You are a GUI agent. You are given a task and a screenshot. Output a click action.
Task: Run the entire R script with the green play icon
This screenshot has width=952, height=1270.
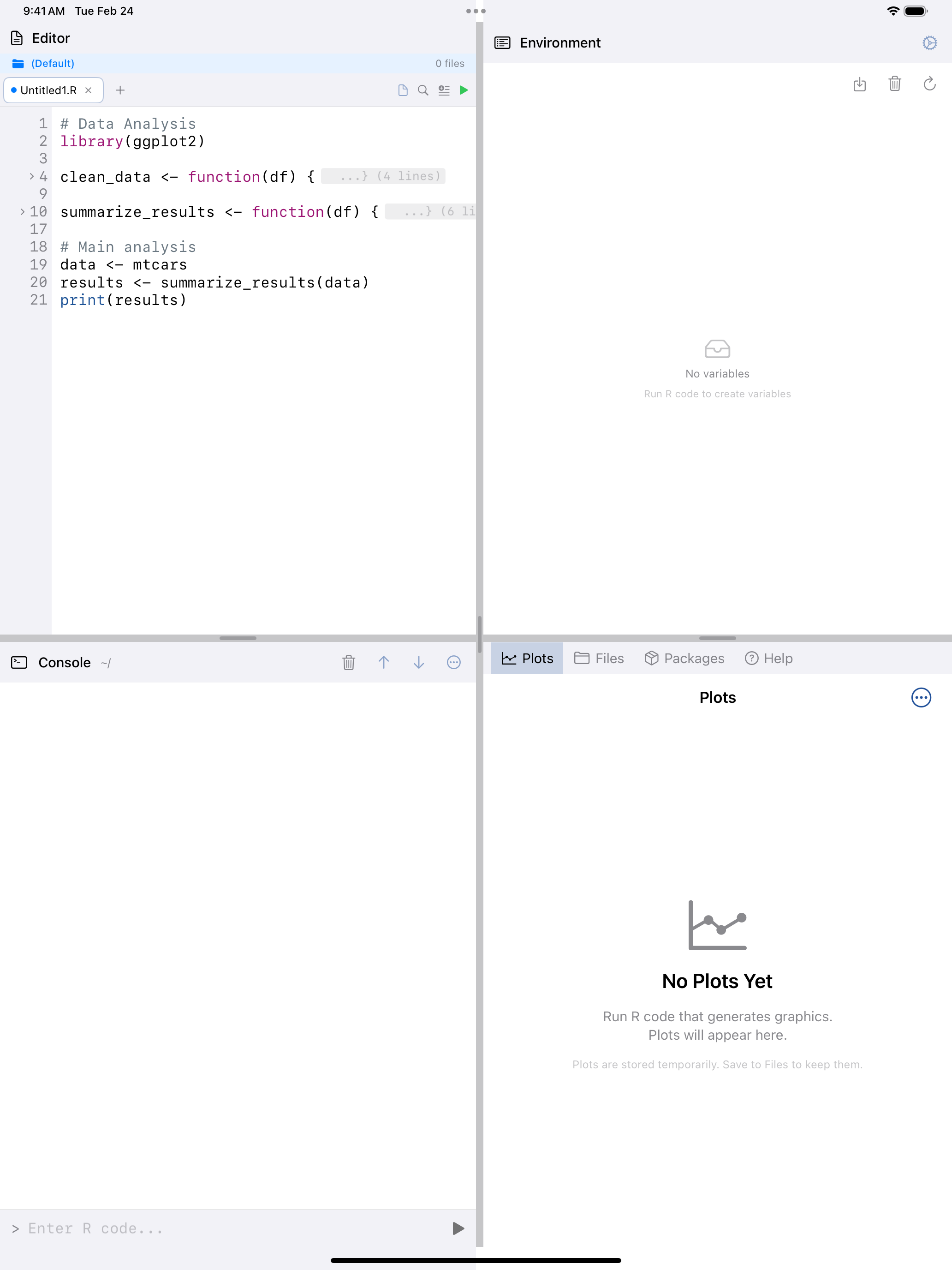pyautogui.click(x=464, y=90)
